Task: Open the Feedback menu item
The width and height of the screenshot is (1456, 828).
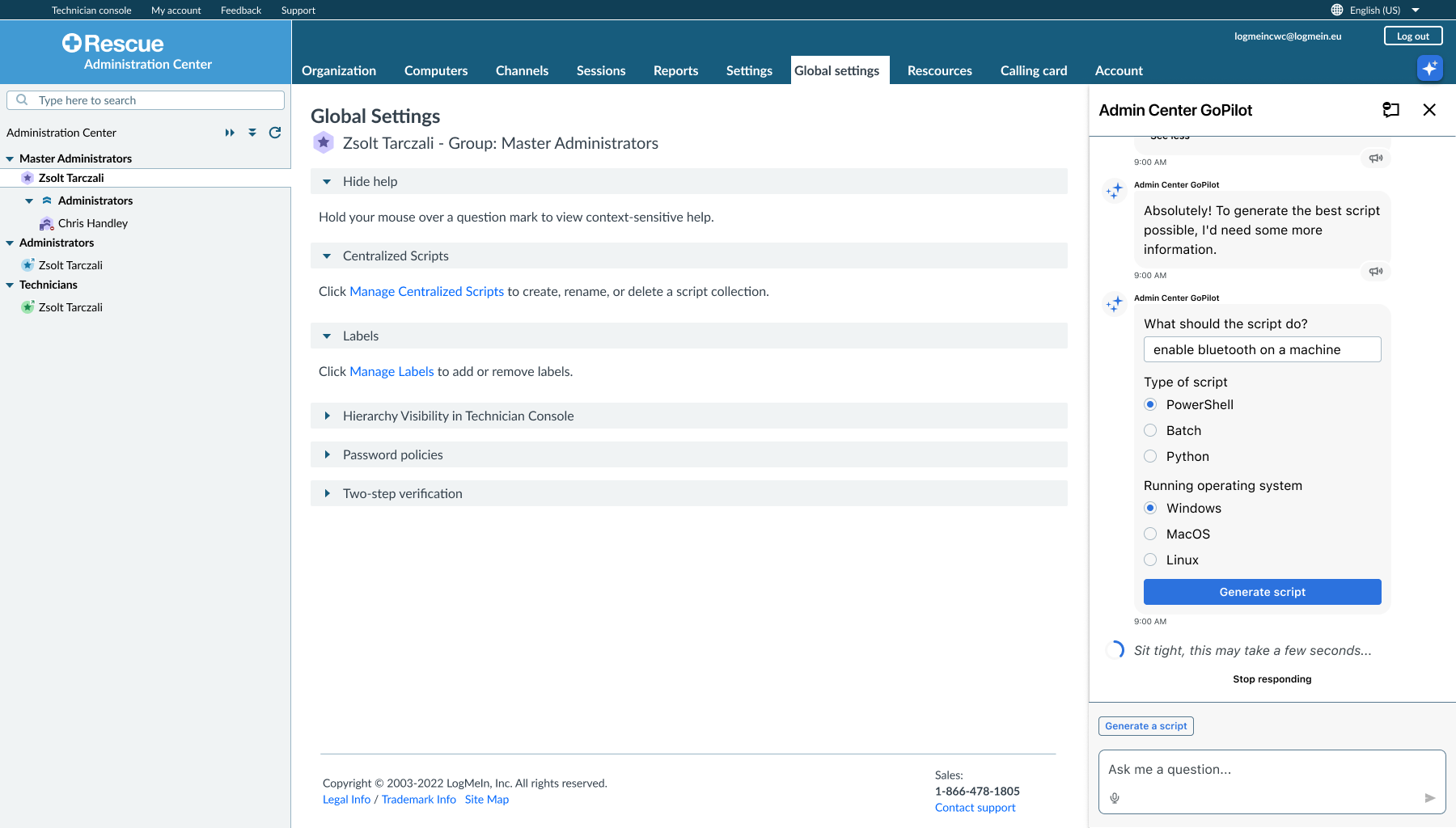Action: pos(241,10)
